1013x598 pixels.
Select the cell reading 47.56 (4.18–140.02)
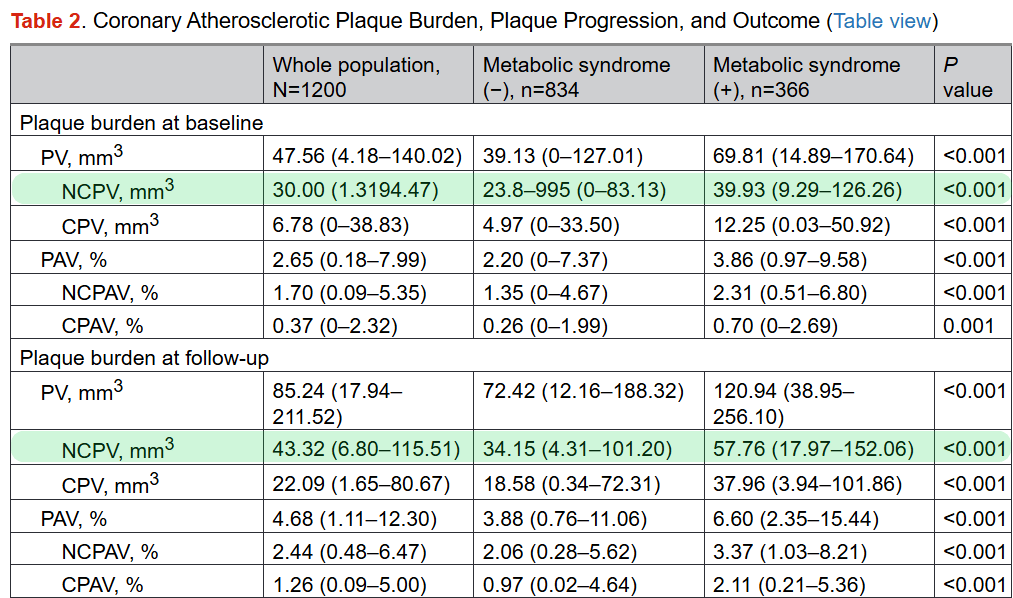click(367, 157)
